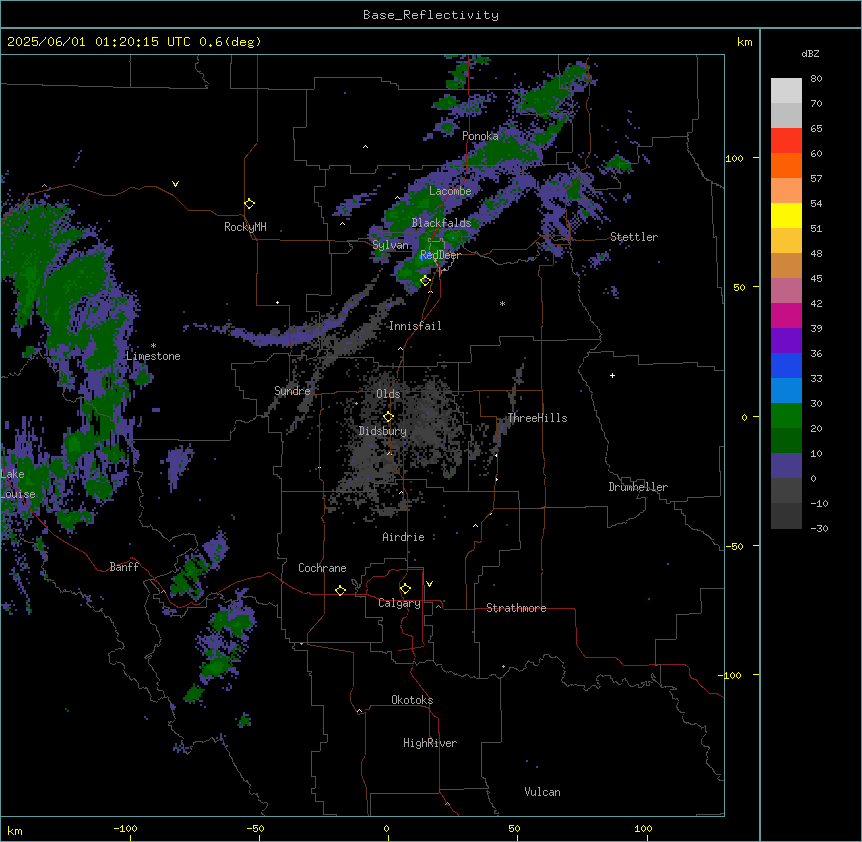Click the 45 value on the dBZ scale
The image size is (862, 842).
816,279
